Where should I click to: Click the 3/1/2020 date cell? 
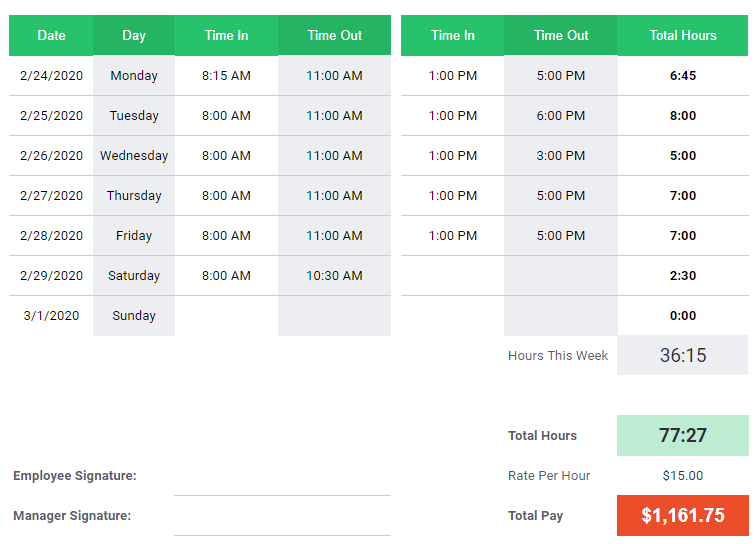pos(51,316)
